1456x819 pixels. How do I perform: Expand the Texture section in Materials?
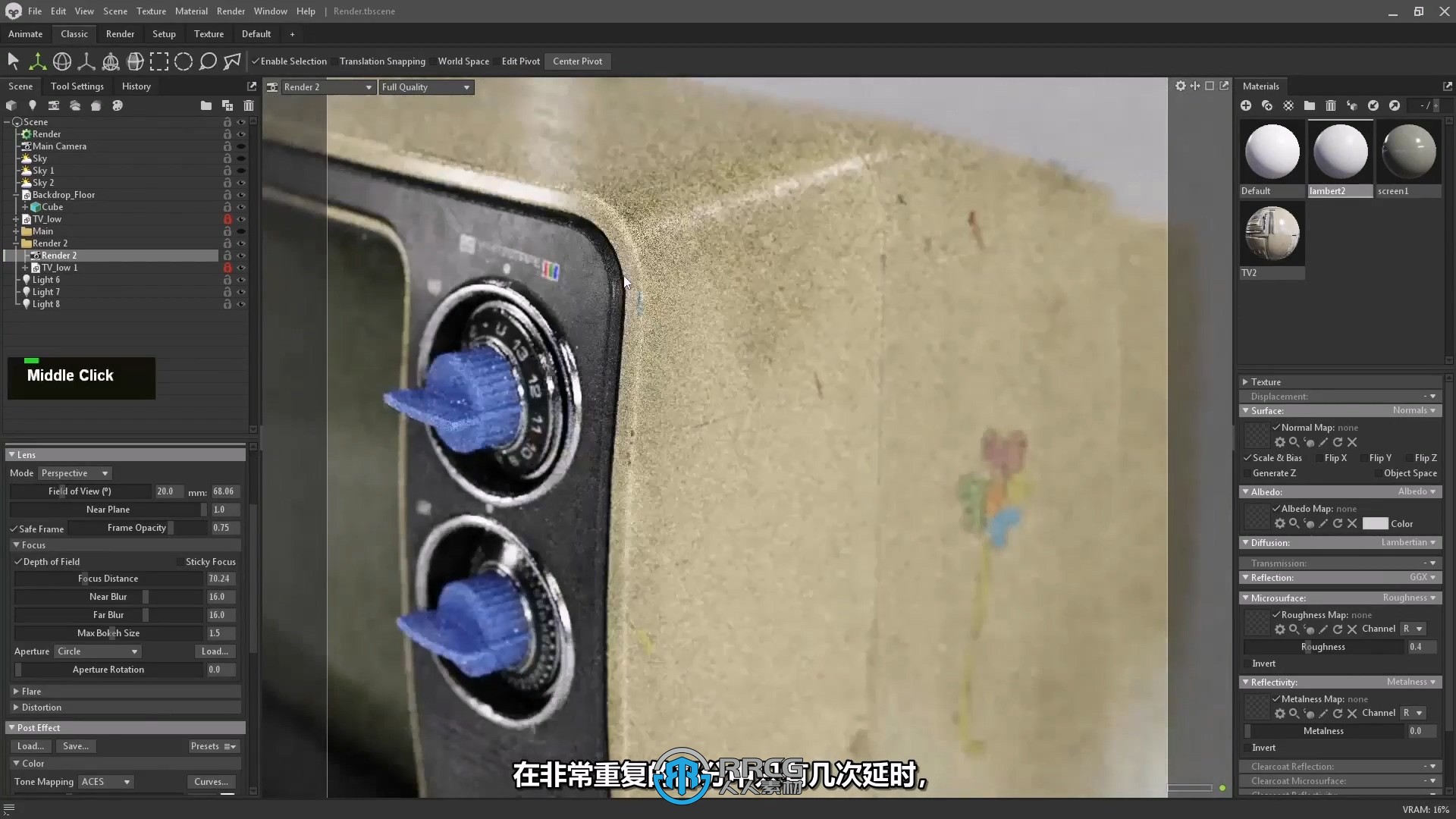(x=1245, y=382)
